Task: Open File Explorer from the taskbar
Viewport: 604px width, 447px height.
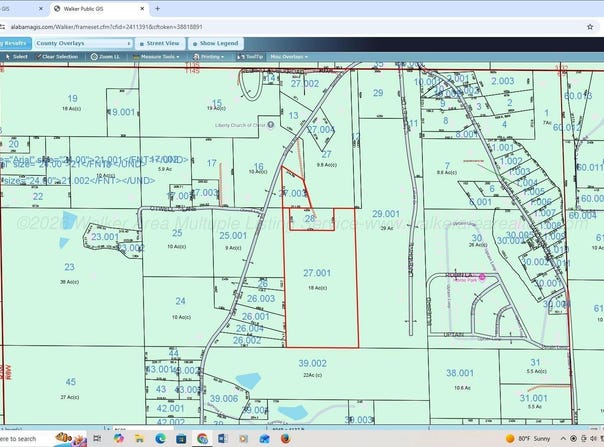Action: (139, 439)
